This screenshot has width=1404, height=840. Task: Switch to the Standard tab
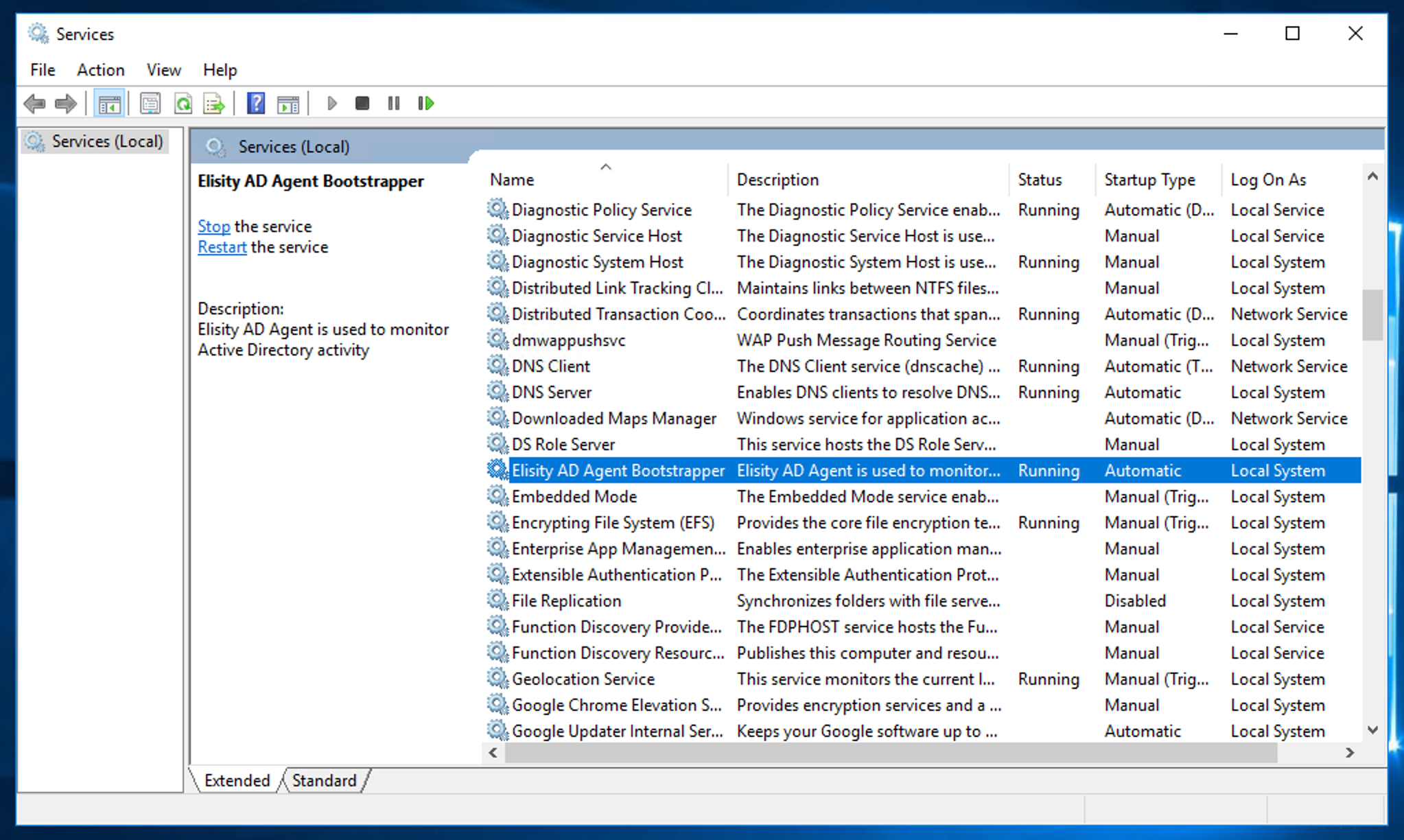pyautogui.click(x=325, y=780)
